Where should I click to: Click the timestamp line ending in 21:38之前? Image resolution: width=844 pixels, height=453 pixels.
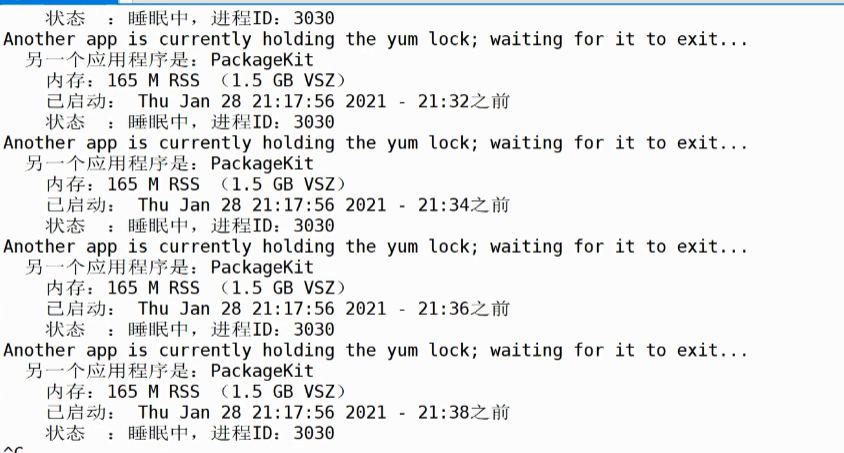278,413
